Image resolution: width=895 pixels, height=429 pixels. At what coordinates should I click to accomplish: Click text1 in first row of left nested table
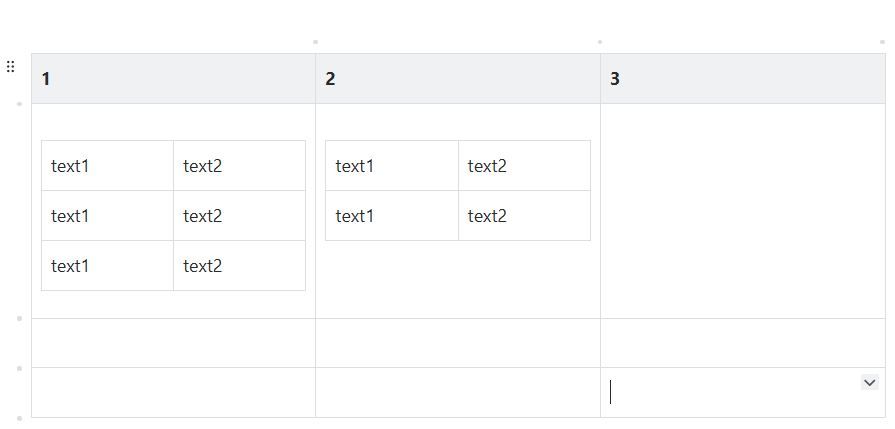[x=70, y=166]
